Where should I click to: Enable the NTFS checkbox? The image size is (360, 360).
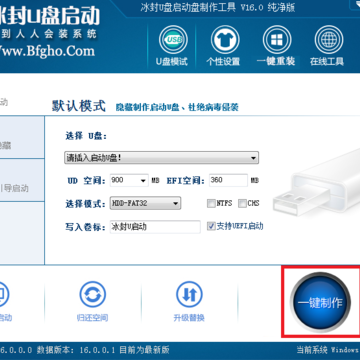[211, 203]
